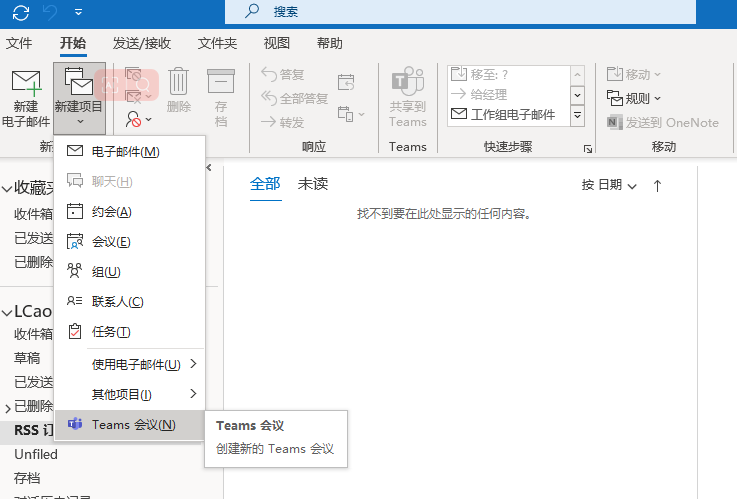
Task: Choose Teams 会议(N) from the menu
Action: 130,425
